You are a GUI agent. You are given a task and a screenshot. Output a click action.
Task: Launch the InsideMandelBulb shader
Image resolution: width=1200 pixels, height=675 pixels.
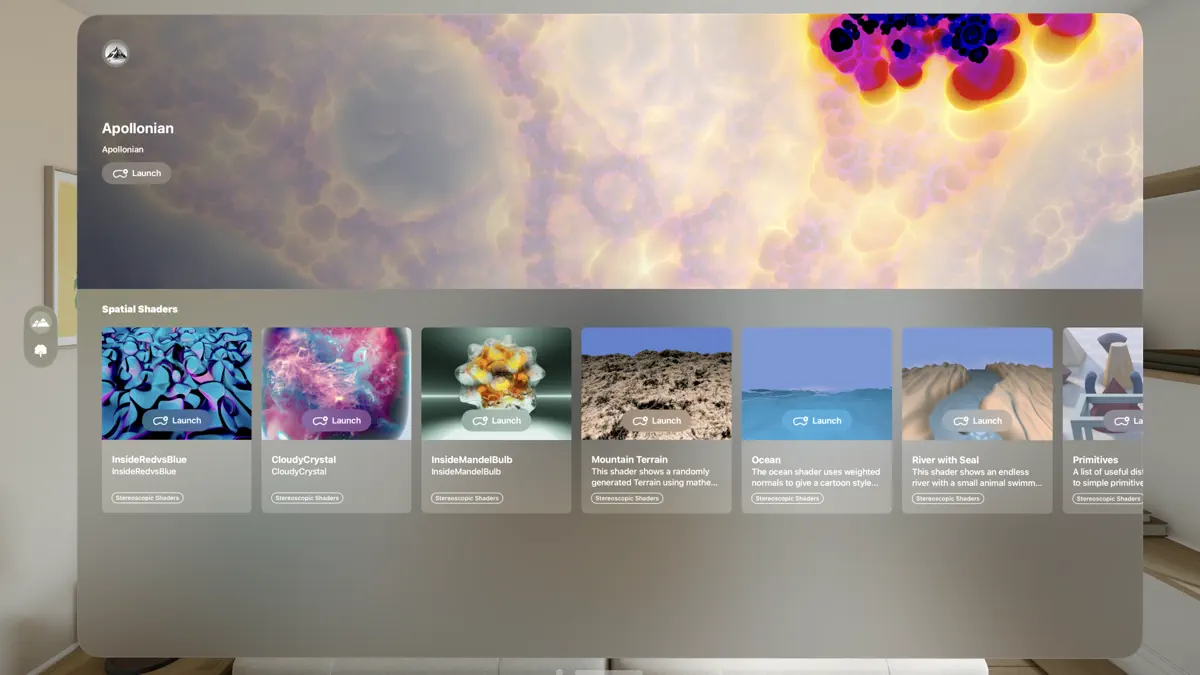click(496, 421)
